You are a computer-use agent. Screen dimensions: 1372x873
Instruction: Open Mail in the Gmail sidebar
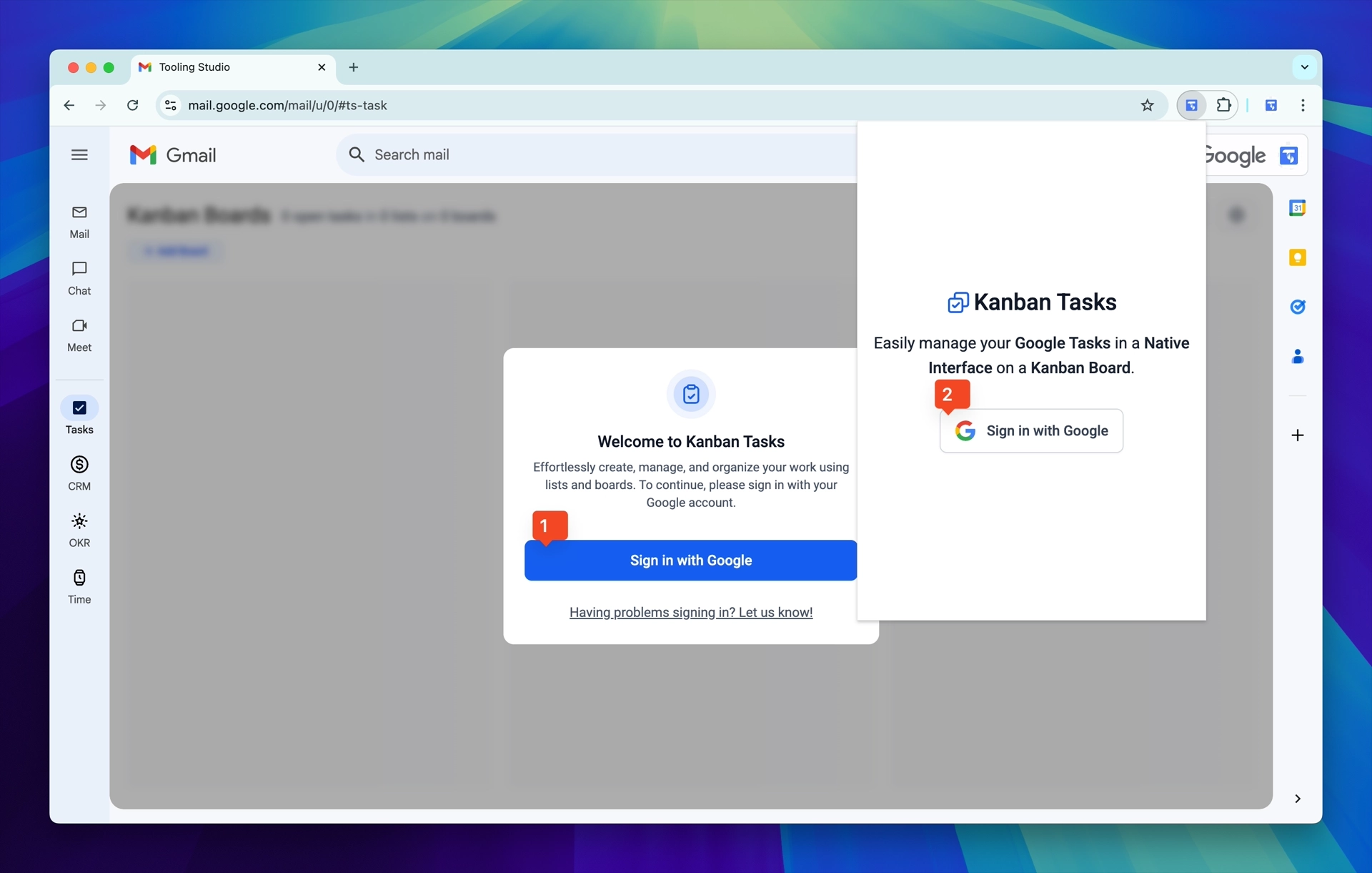(79, 222)
